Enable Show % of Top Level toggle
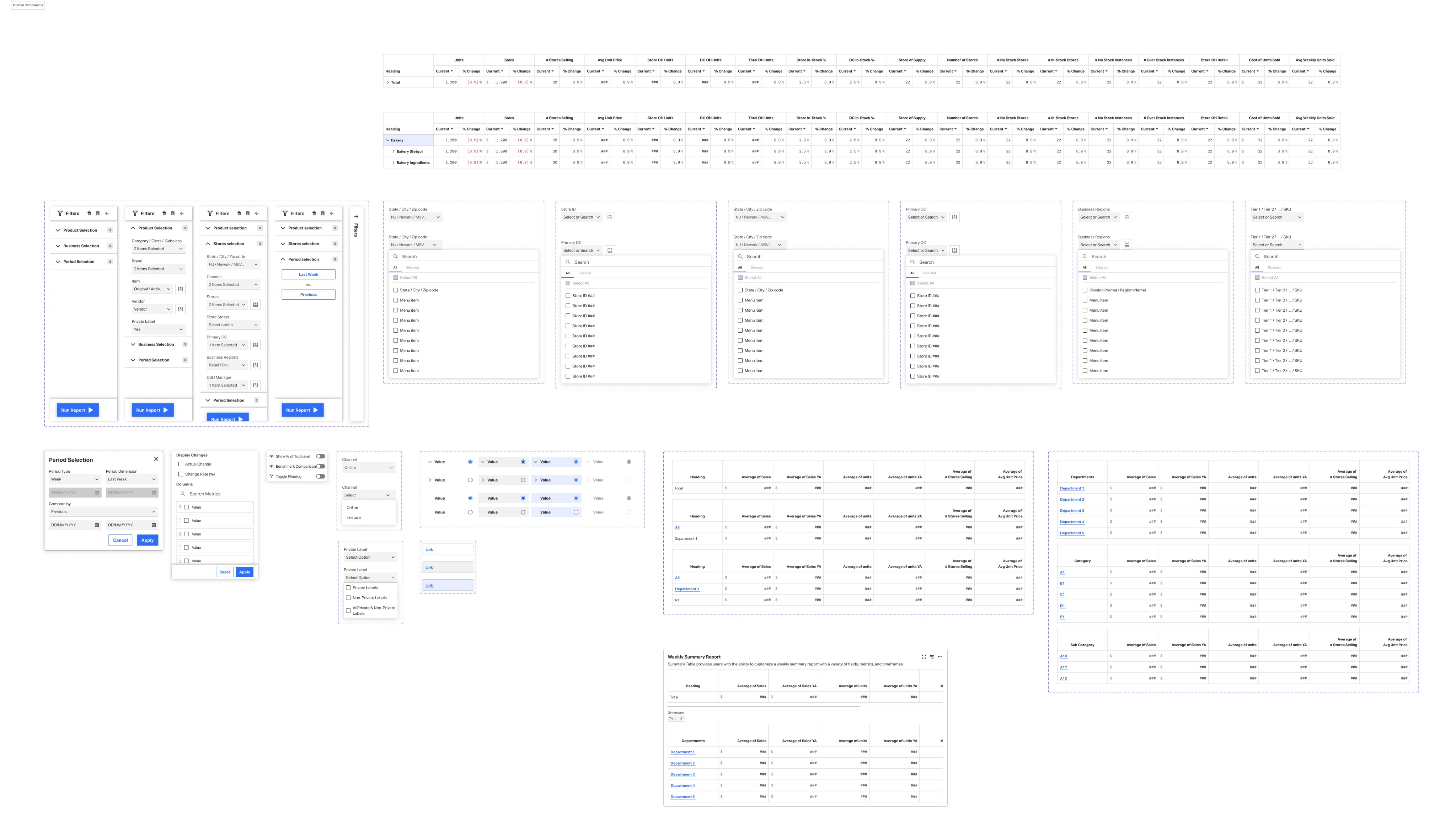The height and width of the screenshot is (838, 1456). pos(321,456)
